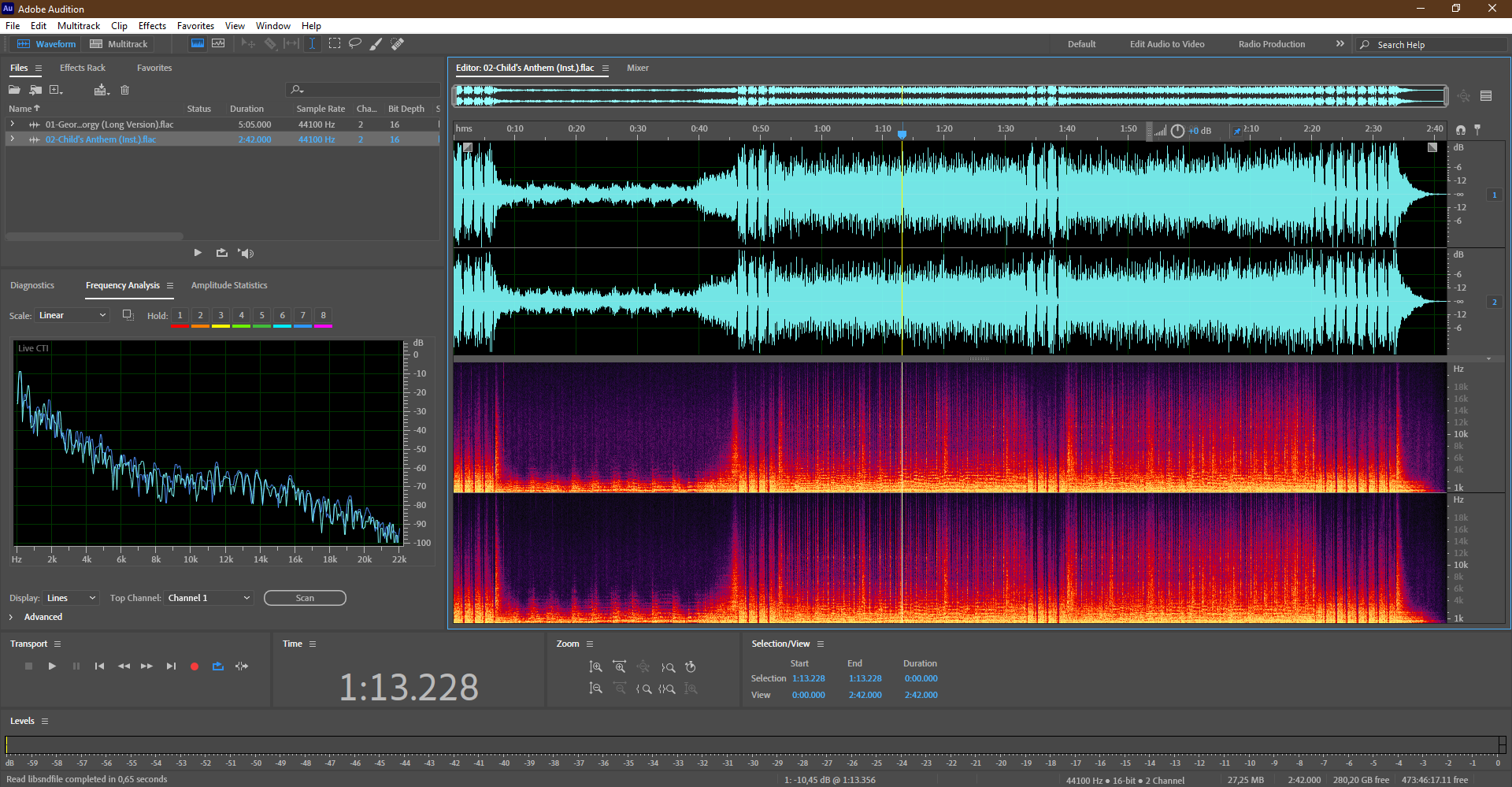Select the Edit Audio to Video workspace
The height and width of the screenshot is (787, 1512).
coord(1167,44)
